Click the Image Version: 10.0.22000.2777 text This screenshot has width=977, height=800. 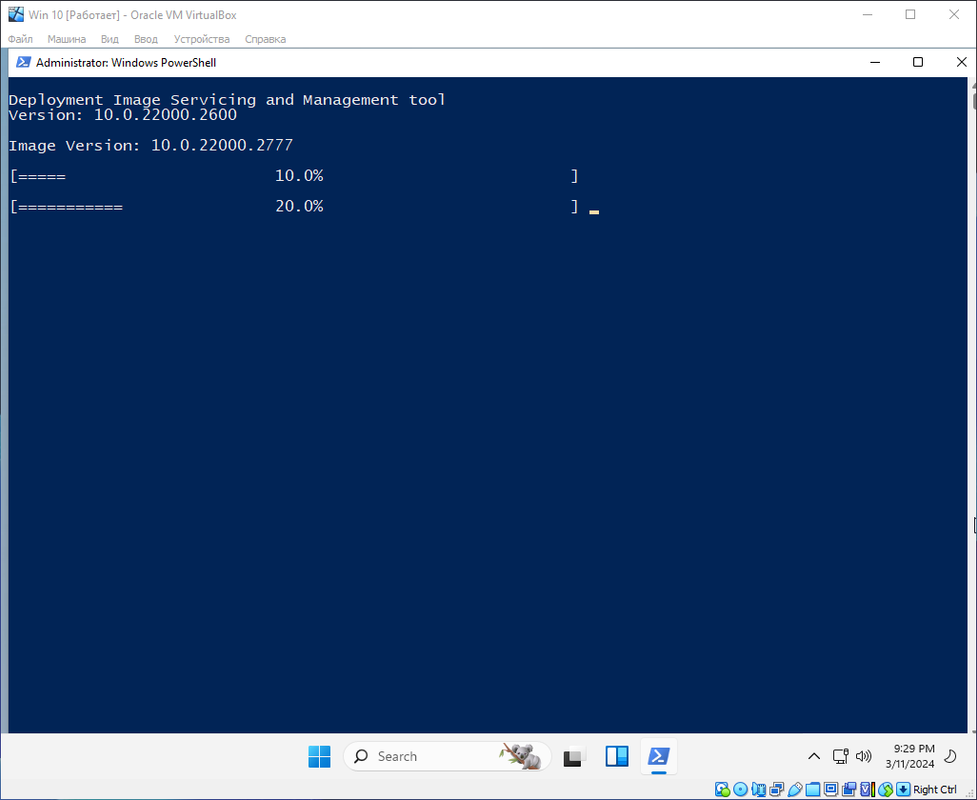[x=151, y=146]
